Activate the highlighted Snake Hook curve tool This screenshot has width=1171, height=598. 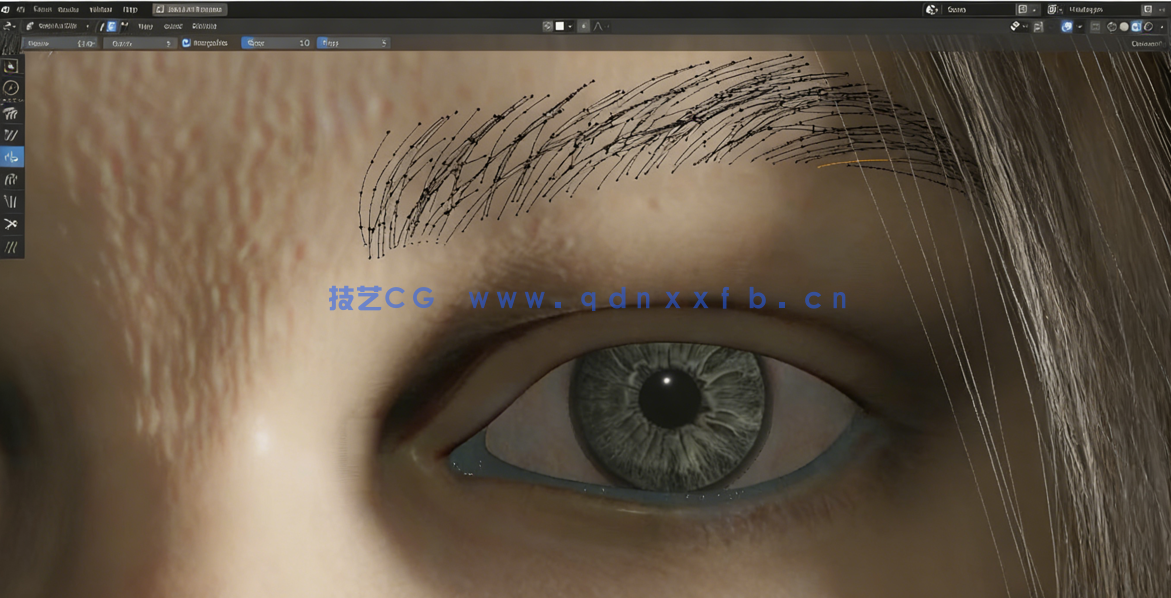point(12,156)
